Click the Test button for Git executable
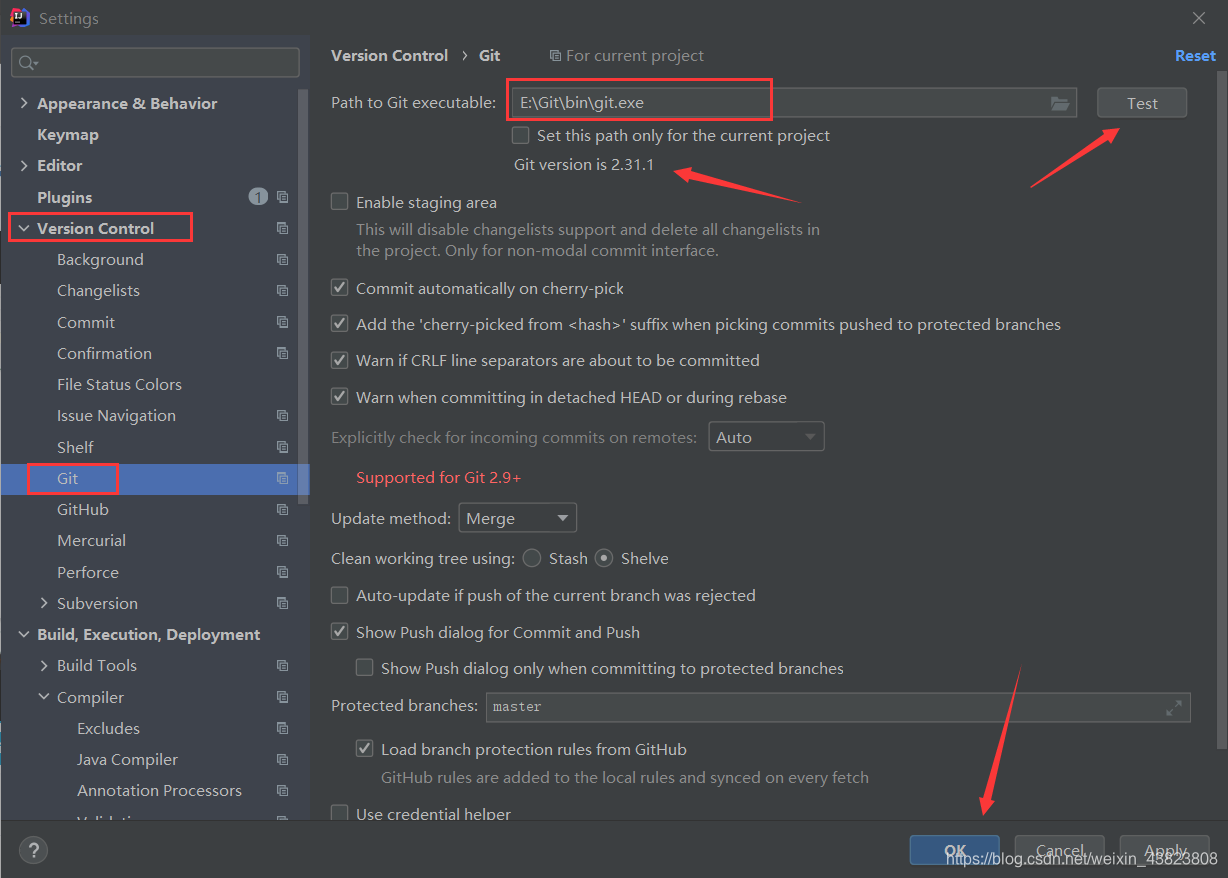The height and width of the screenshot is (878, 1228). (1142, 103)
